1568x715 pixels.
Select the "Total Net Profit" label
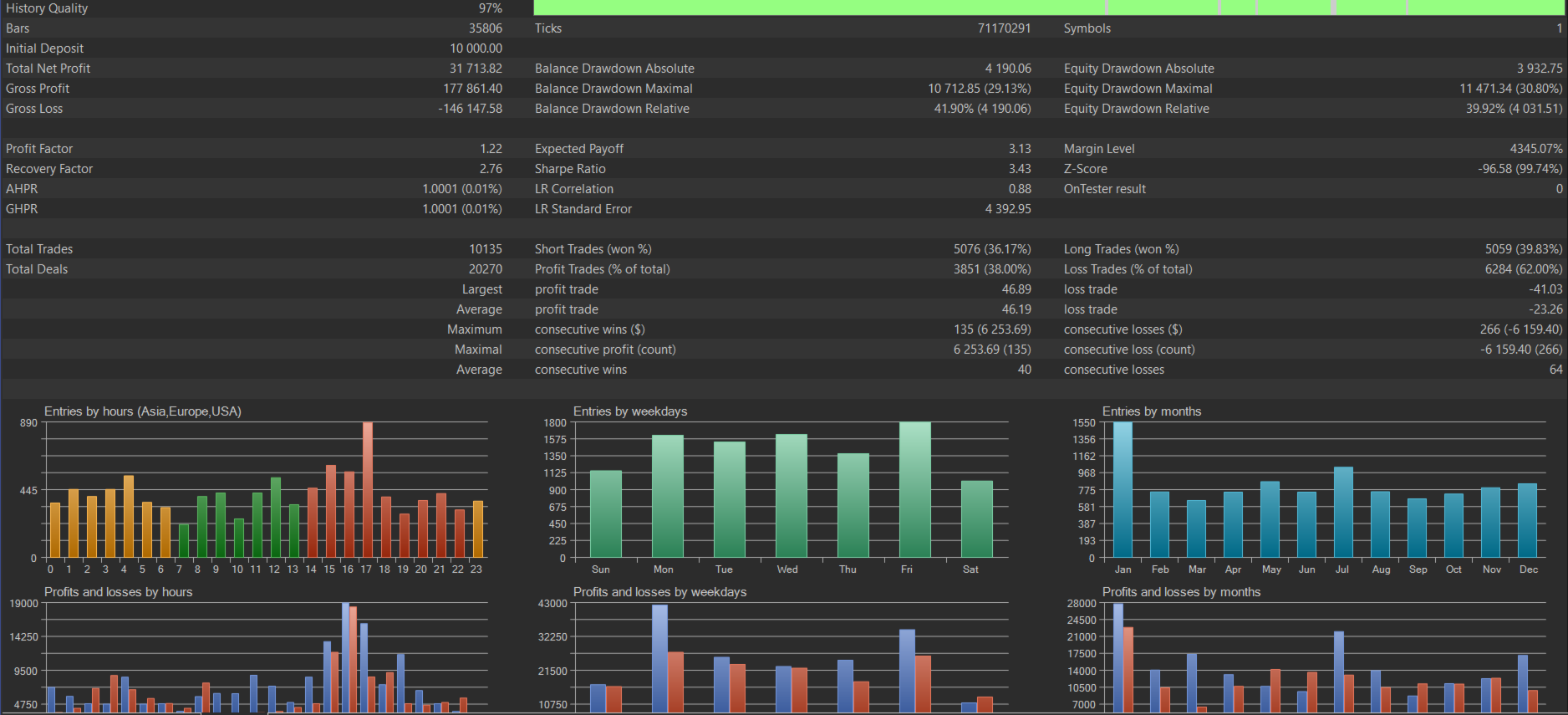click(48, 69)
